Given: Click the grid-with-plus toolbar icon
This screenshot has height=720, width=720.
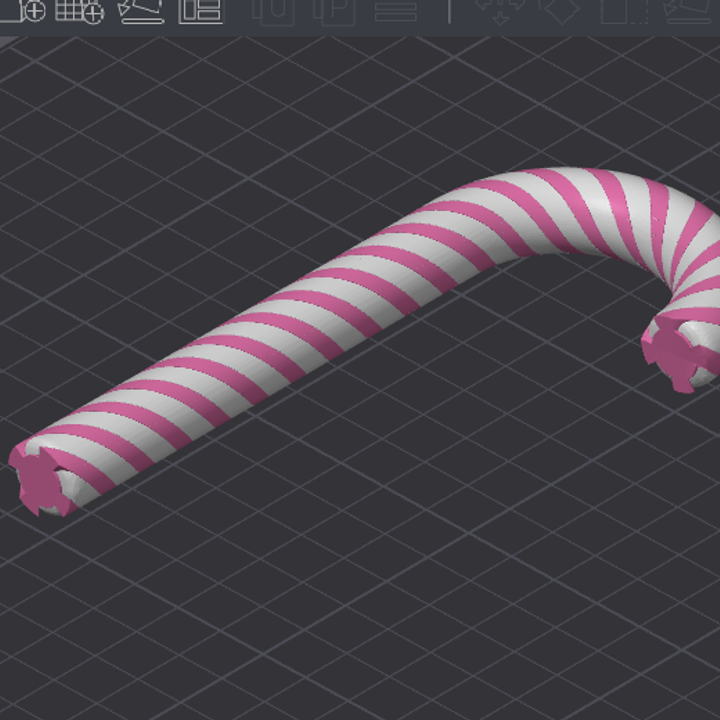Looking at the screenshot, I should pos(80,9).
